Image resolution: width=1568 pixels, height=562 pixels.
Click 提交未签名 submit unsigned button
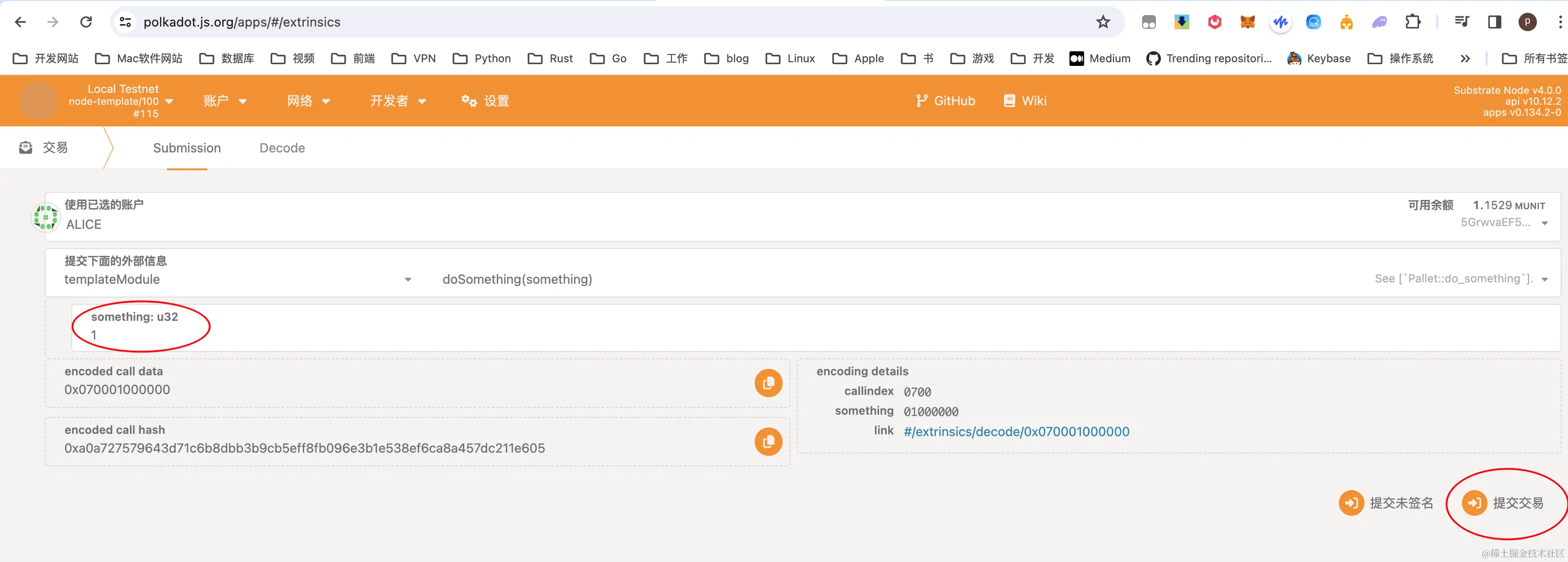click(1386, 503)
